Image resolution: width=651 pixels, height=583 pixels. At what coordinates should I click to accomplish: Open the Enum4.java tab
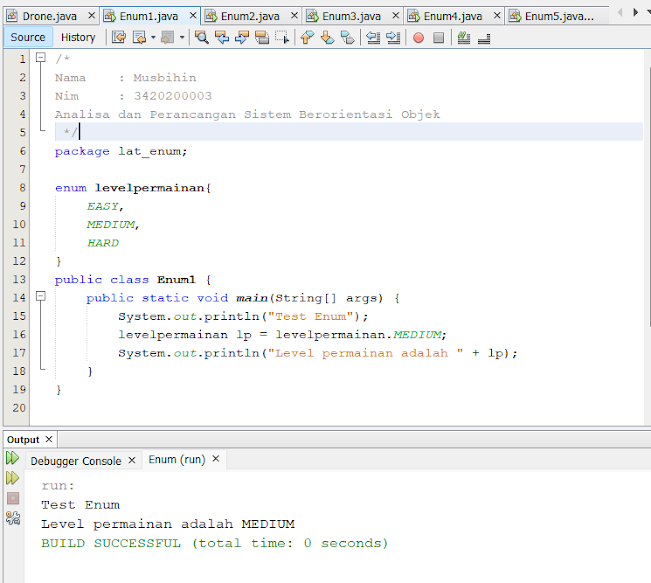[x=453, y=16]
